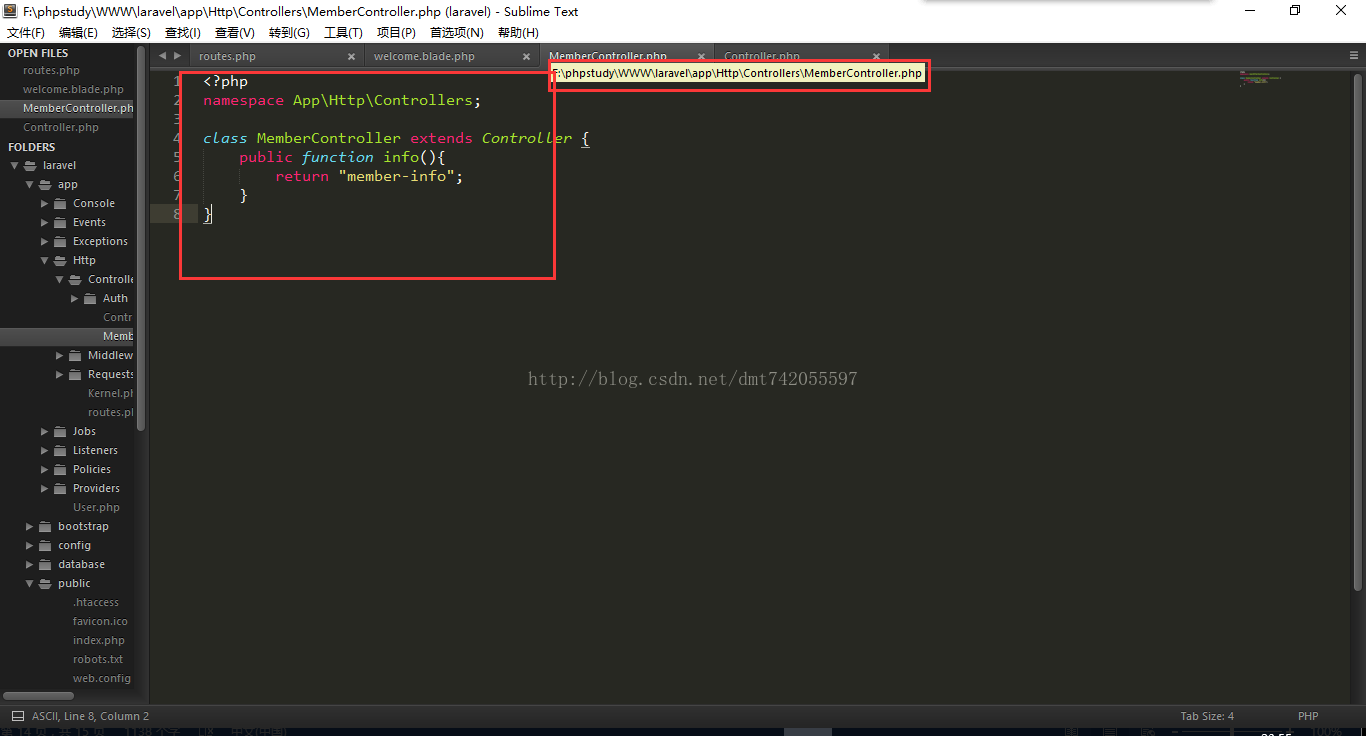1366x736 pixels.
Task: Click the Console folder icon
Action: (60, 204)
